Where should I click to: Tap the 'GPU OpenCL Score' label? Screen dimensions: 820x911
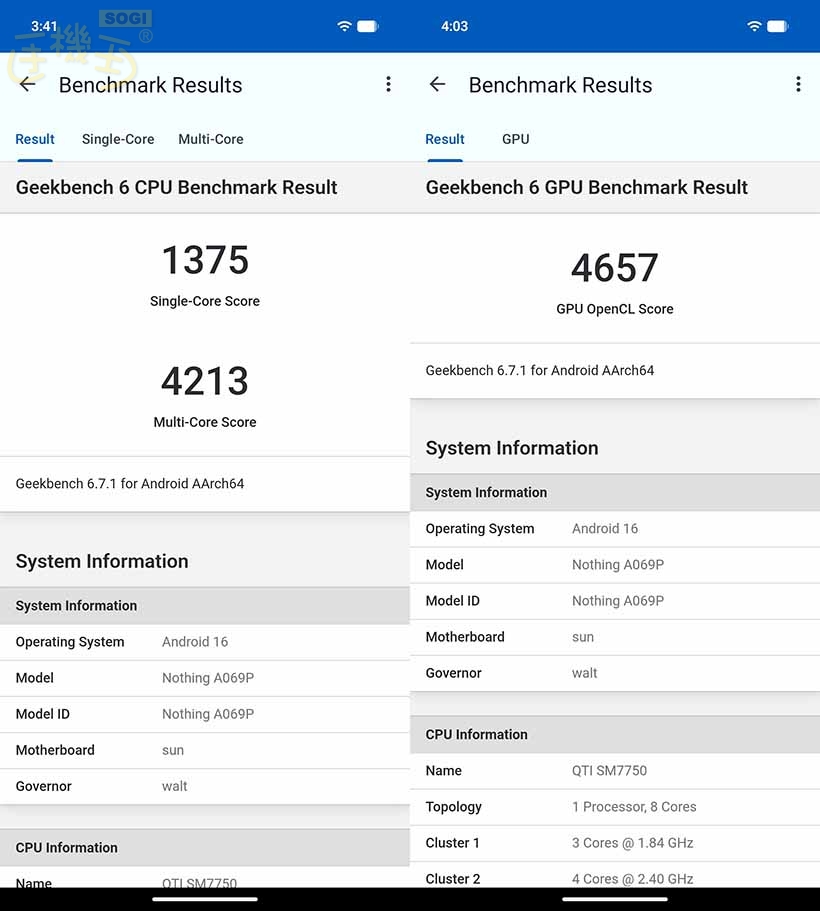pos(615,309)
